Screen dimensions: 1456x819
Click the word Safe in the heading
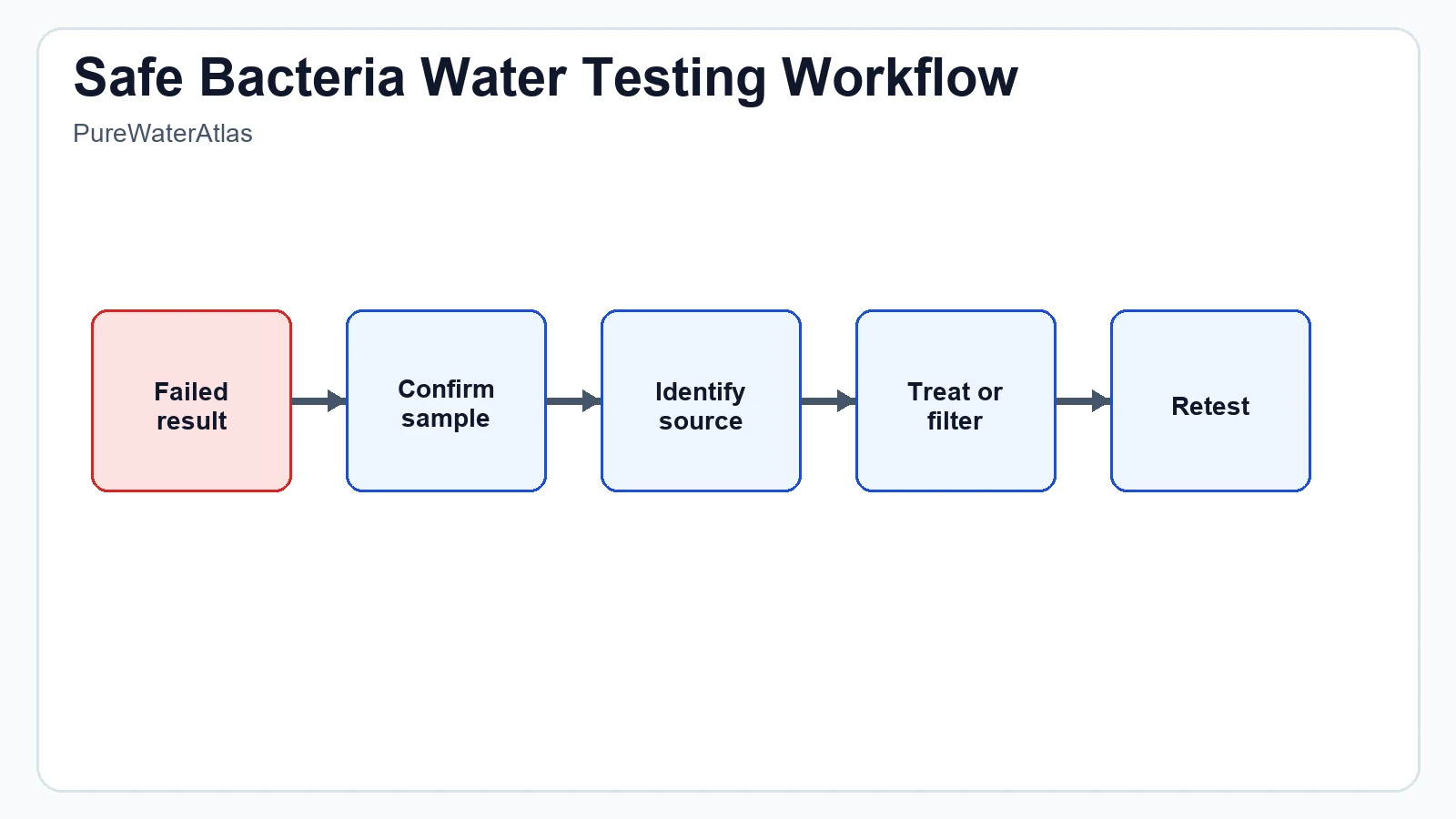coord(128,77)
